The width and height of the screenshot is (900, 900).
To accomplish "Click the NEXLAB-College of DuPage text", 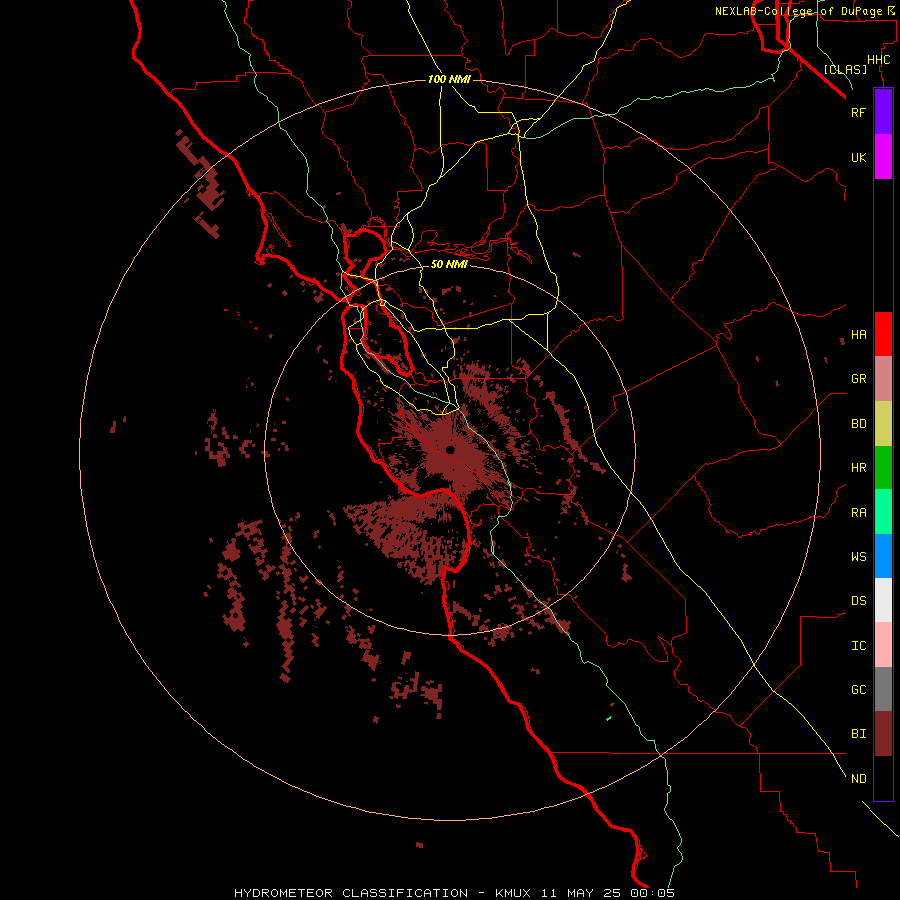I will click(798, 11).
